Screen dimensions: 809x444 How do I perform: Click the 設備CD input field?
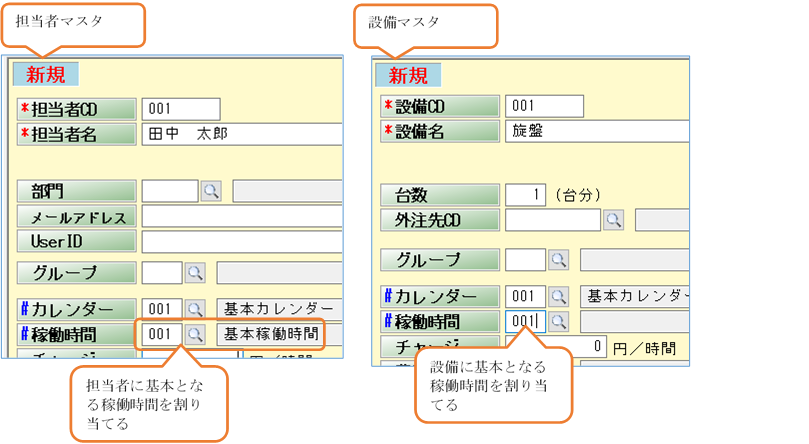(x=544, y=106)
